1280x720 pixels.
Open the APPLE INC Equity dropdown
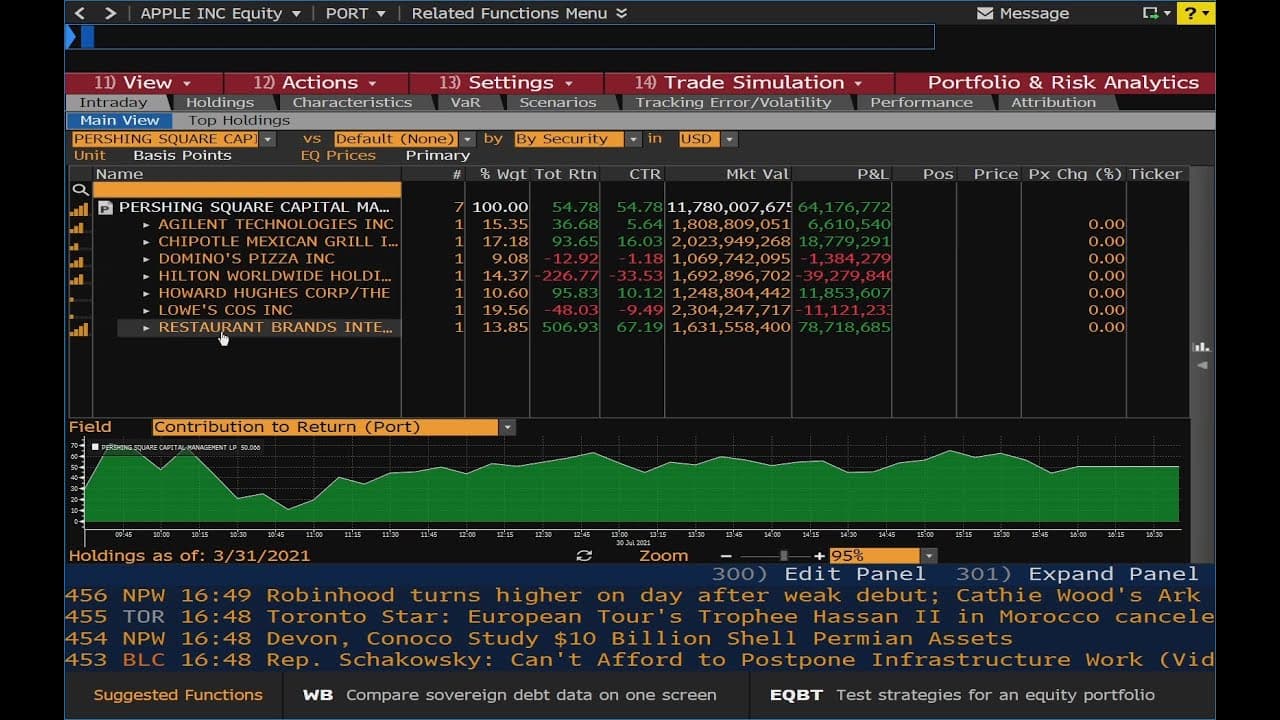click(x=221, y=13)
